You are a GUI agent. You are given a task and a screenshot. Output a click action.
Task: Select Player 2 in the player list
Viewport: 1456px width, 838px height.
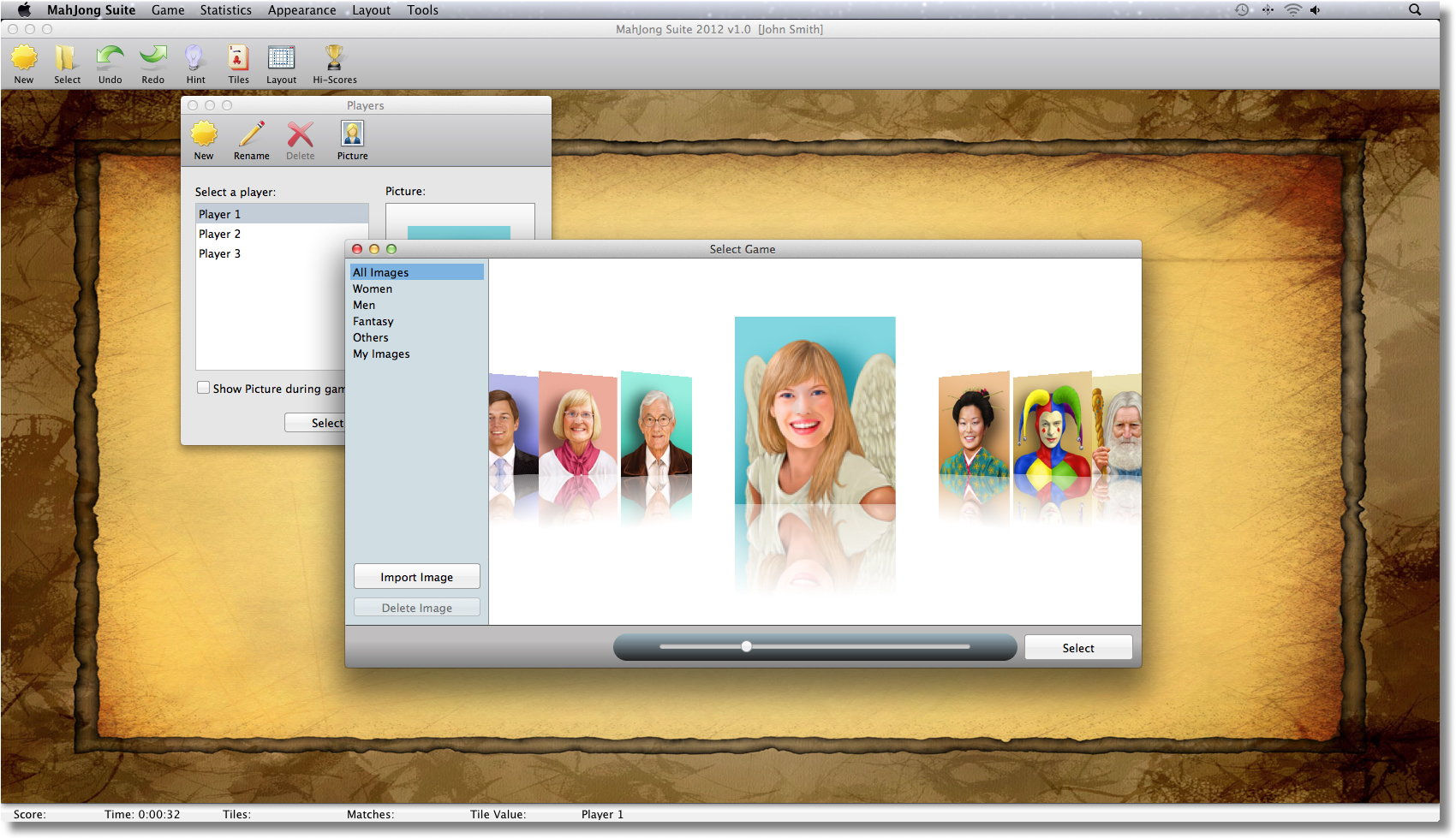[x=220, y=233]
